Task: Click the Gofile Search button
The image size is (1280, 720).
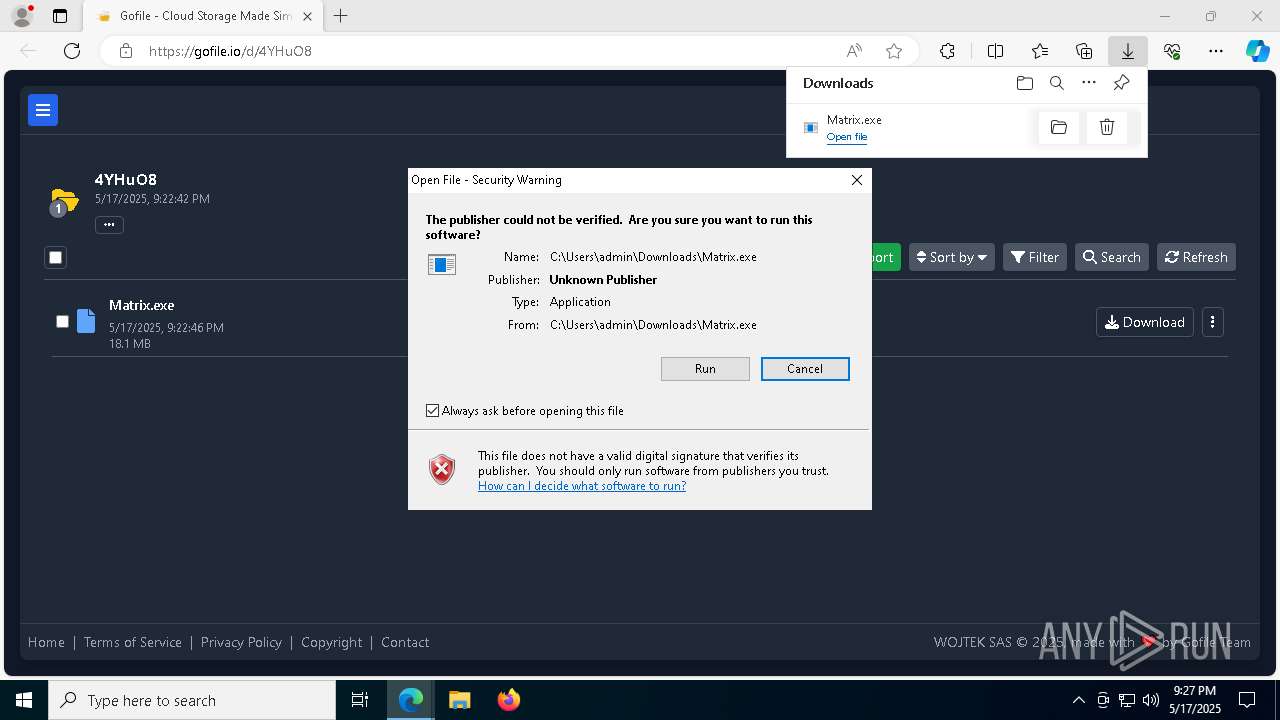Action: click(1112, 257)
